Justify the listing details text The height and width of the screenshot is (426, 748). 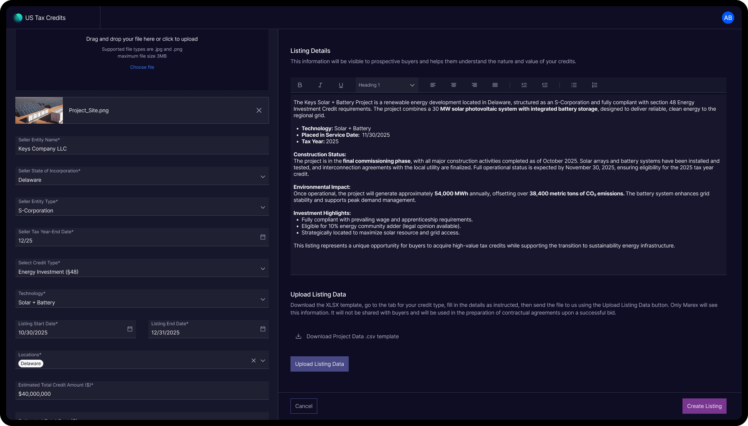(x=495, y=85)
